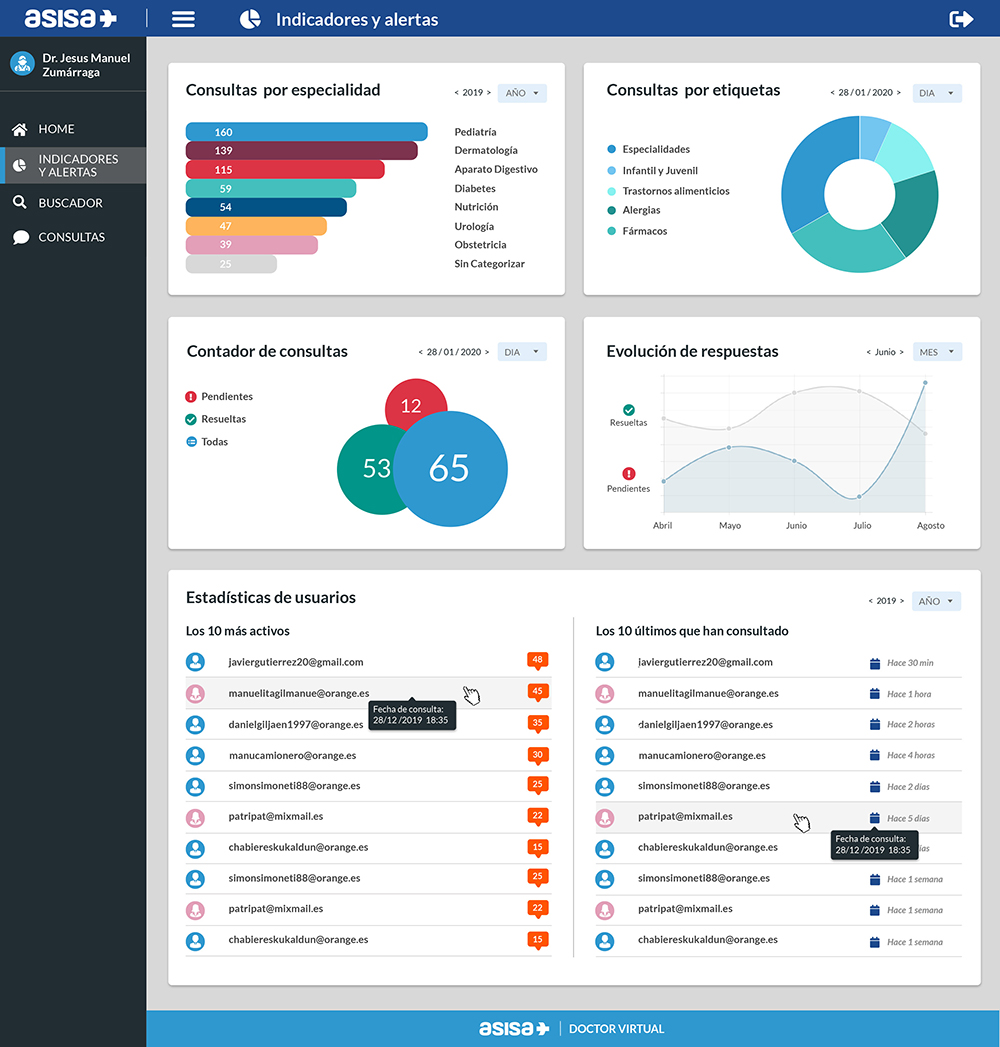Click the Buscador magnifier icon in sidebar
This screenshot has width=1000, height=1047.
pos(19,203)
